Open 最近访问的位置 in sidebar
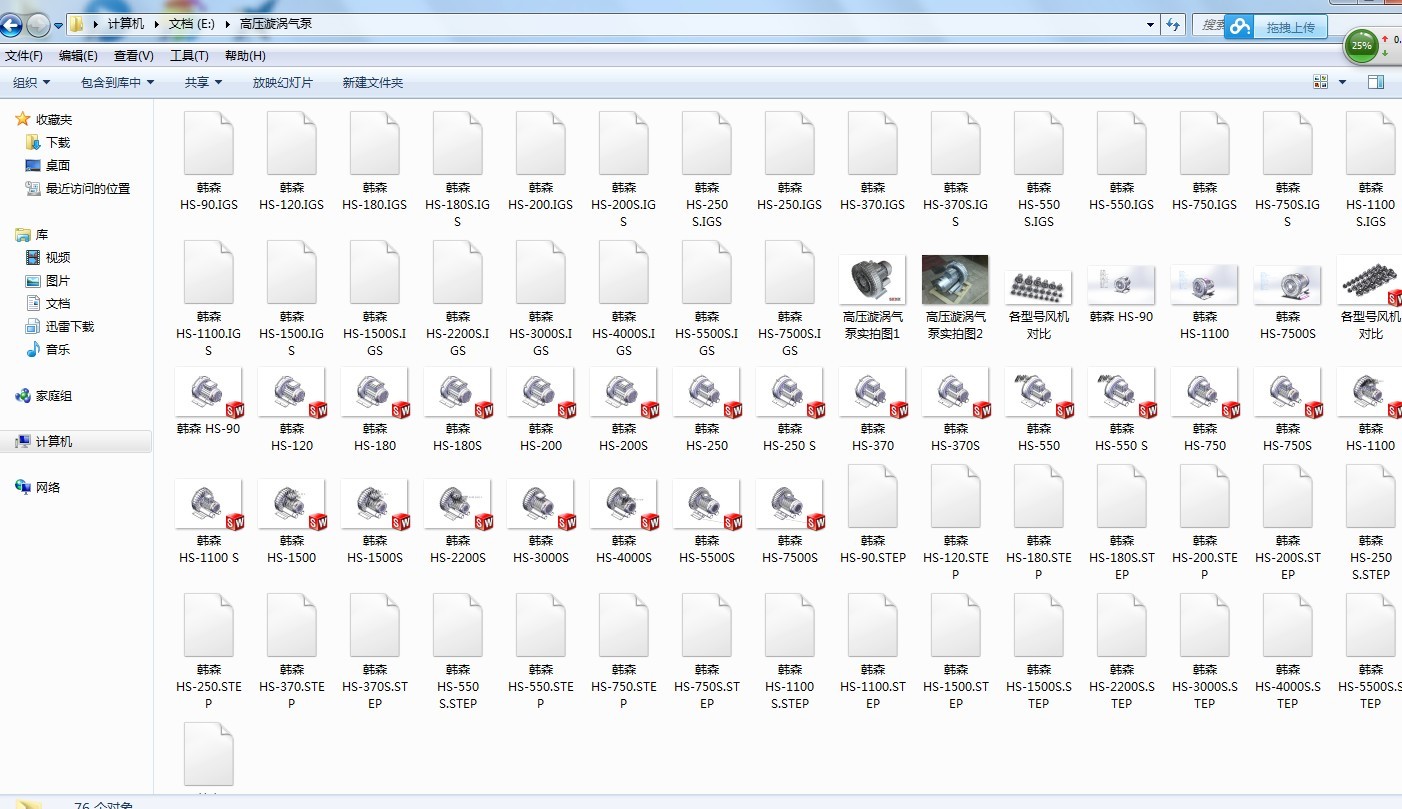This screenshot has width=1402, height=809. (x=78, y=188)
